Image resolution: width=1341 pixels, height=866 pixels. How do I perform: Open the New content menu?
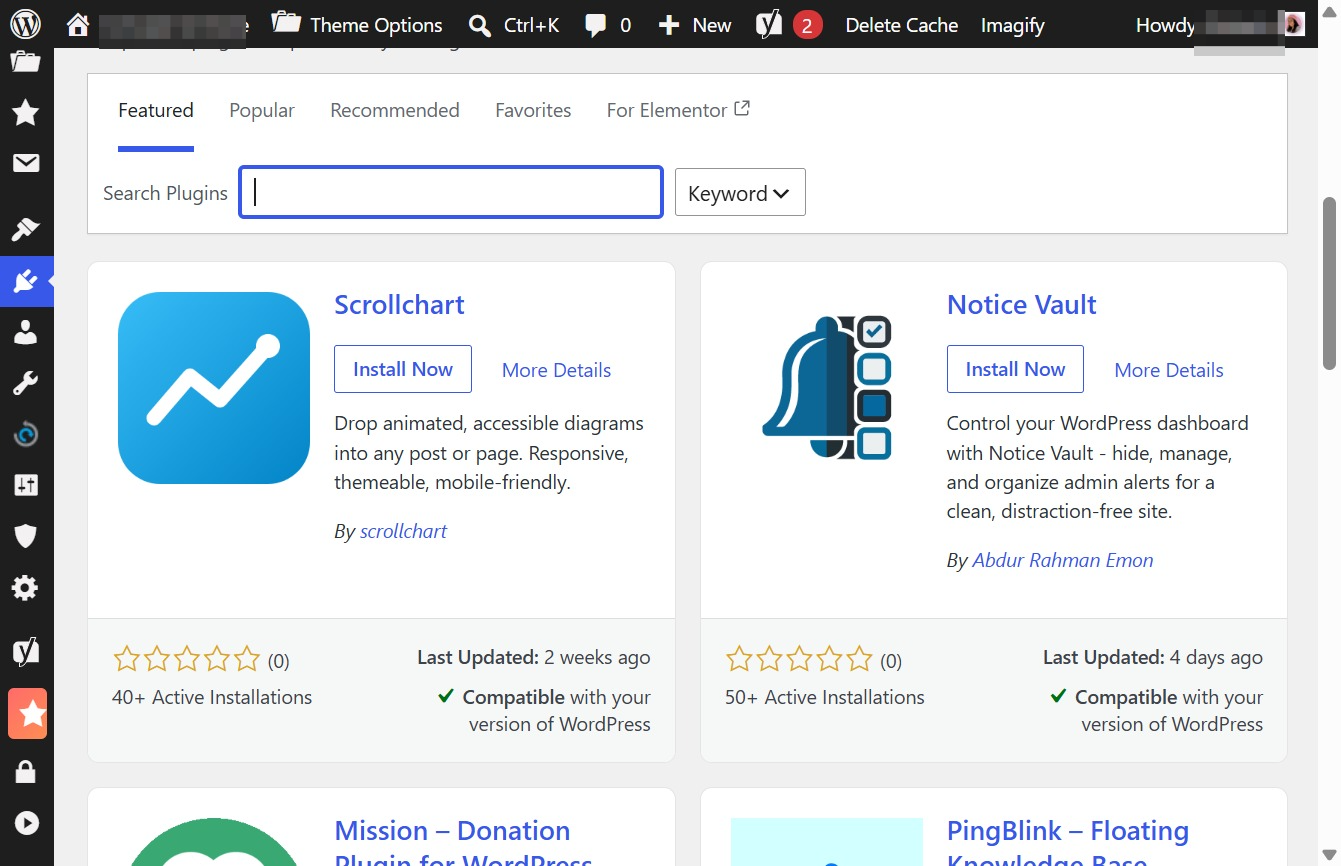[695, 25]
